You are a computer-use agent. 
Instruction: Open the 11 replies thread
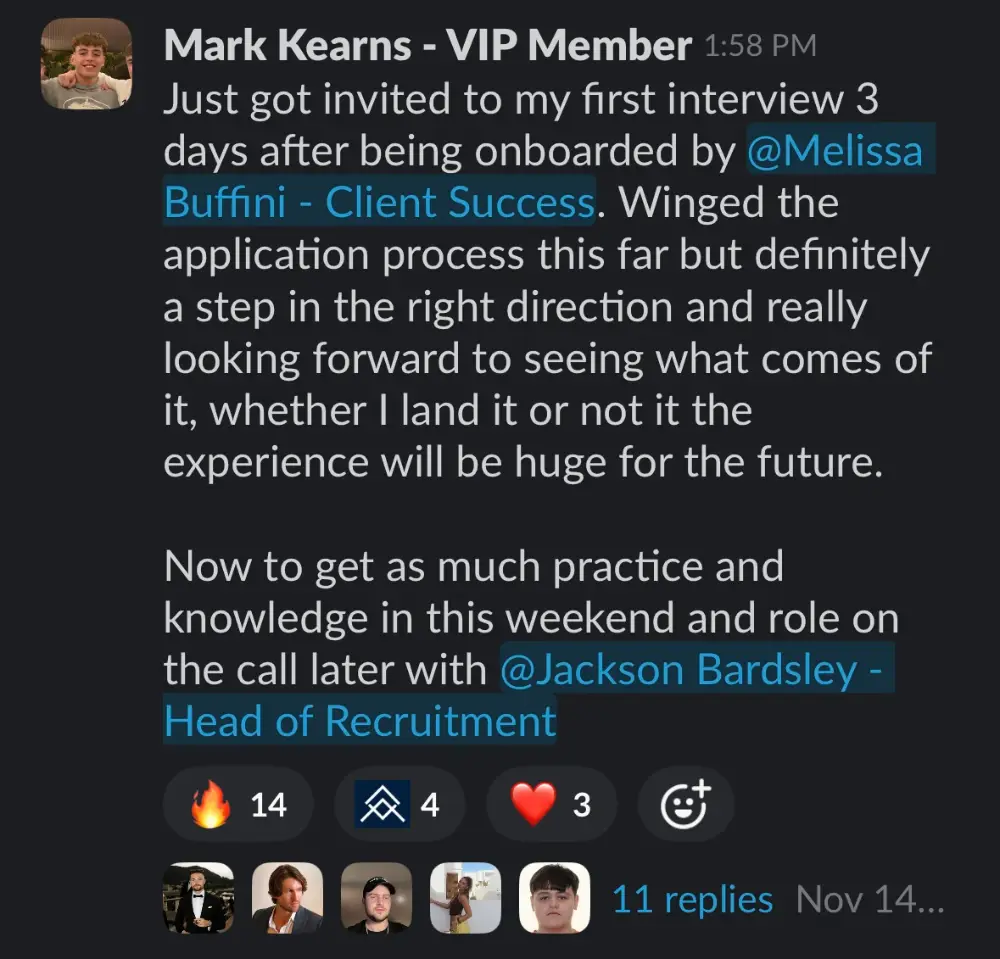click(692, 899)
